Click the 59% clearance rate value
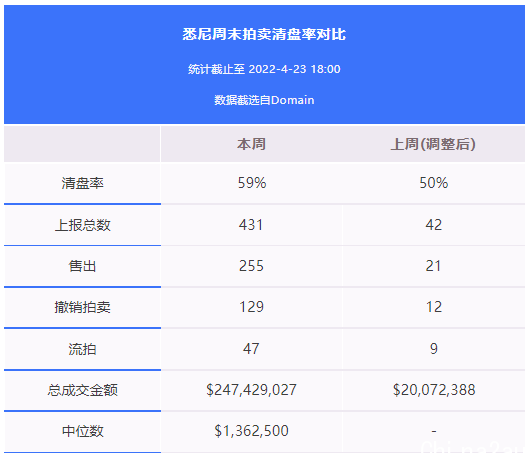 click(x=252, y=183)
